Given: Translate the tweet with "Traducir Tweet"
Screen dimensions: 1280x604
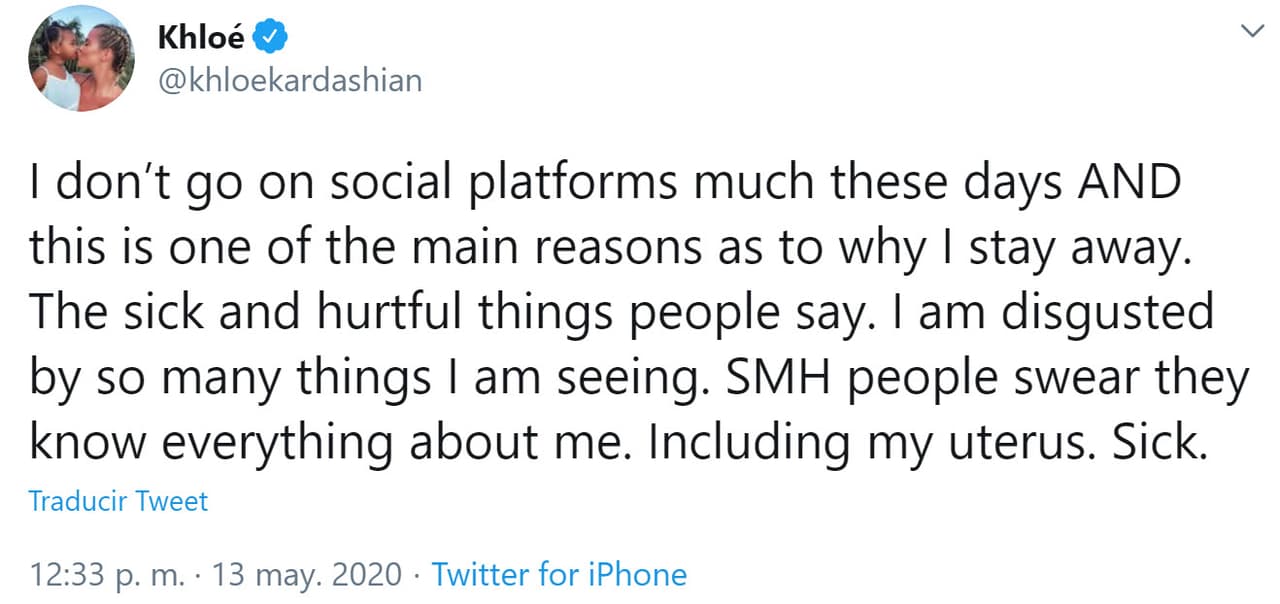Looking at the screenshot, I should pos(119,500).
